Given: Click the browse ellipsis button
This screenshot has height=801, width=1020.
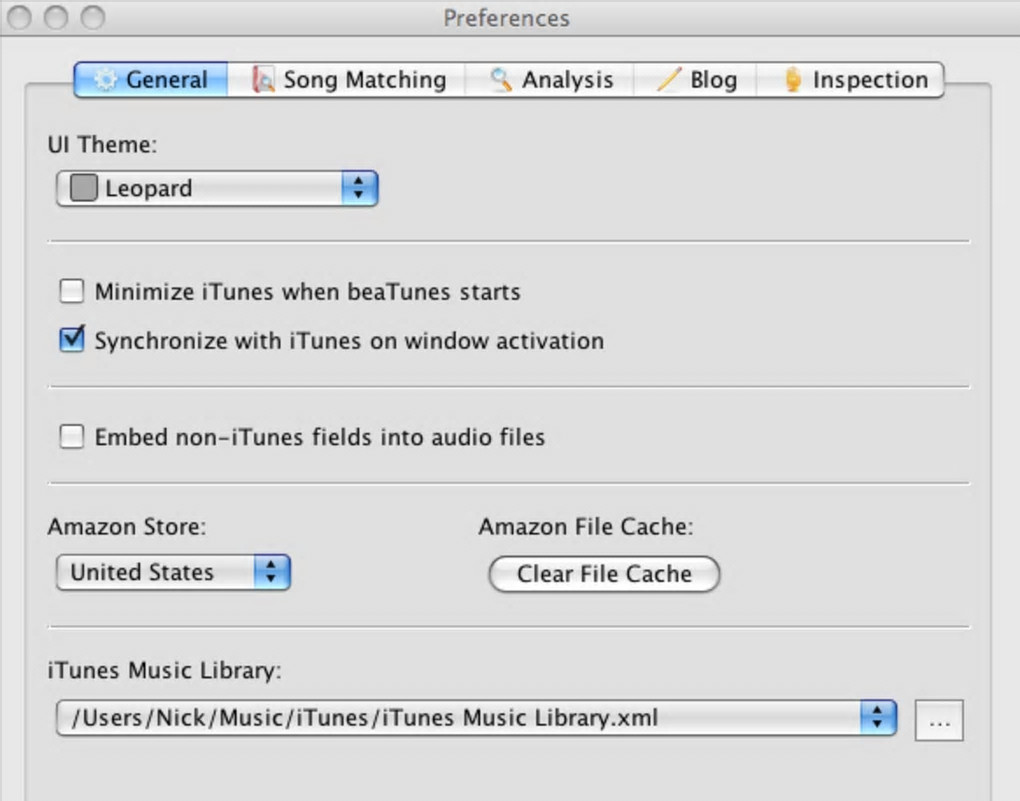Looking at the screenshot, I should 939,721.
